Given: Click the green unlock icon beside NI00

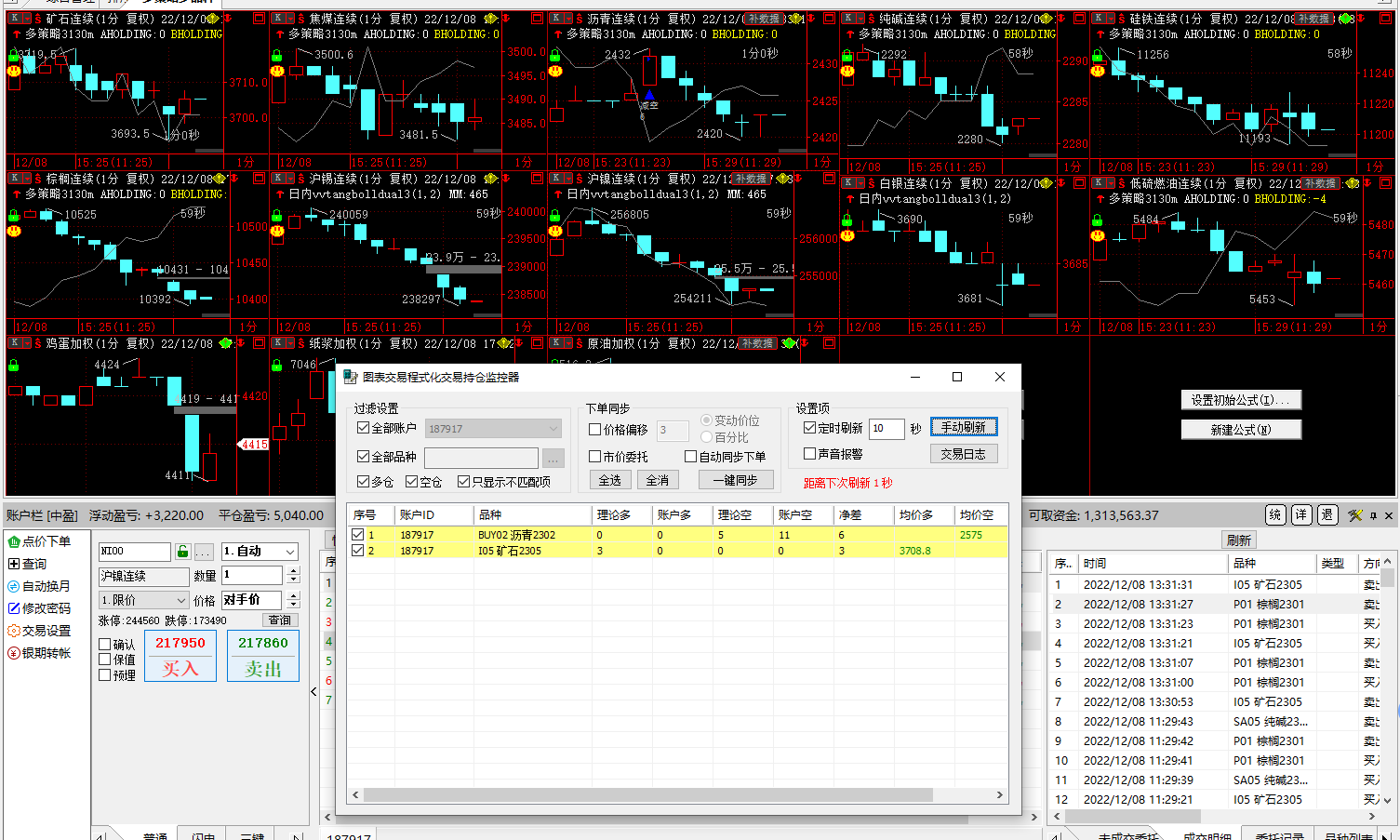Looking at the screenshot, I should [x=182, y=552].
